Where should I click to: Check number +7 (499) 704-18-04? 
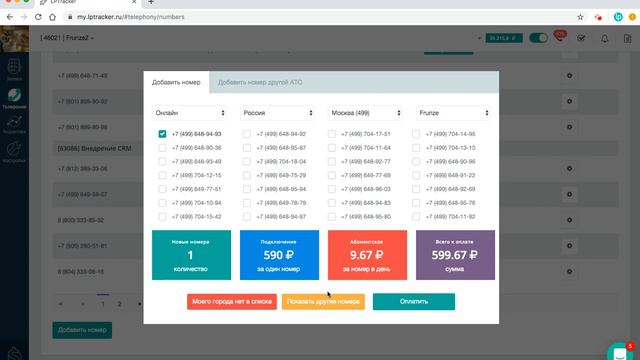247,162
